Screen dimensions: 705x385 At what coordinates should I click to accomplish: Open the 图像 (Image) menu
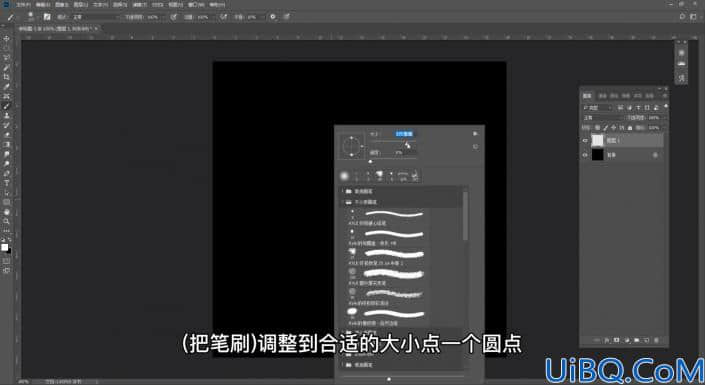[62, 4]
